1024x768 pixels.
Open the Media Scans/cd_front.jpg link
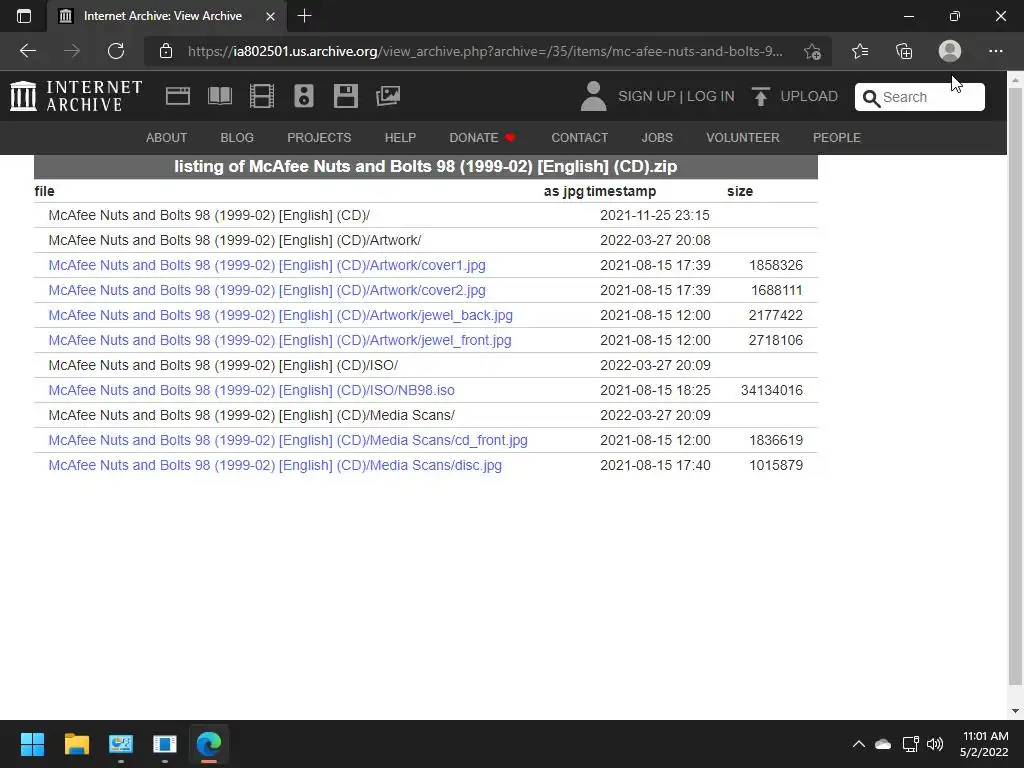click(288, 440)
